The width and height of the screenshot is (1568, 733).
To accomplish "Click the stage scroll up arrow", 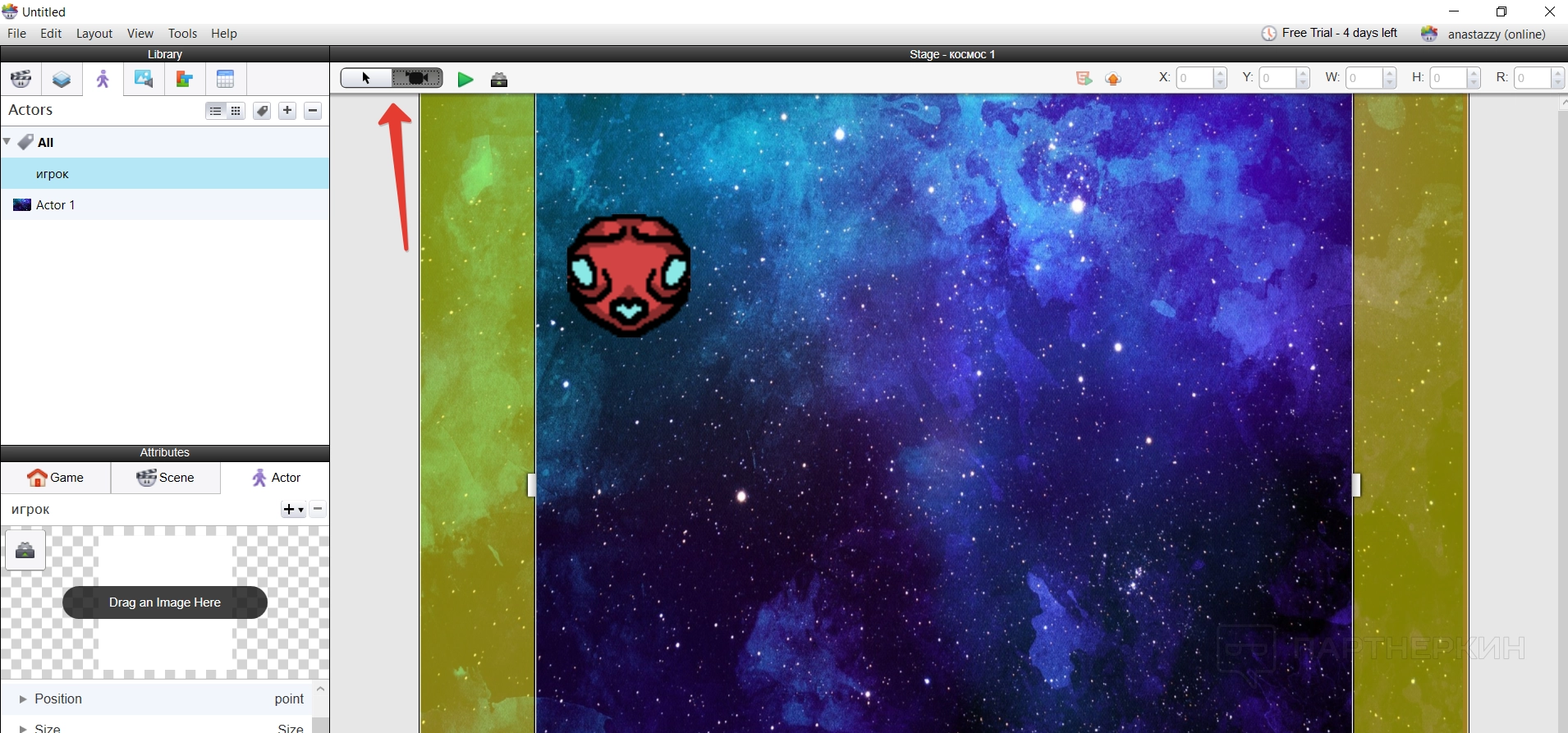I will (x=1562, y=103).
